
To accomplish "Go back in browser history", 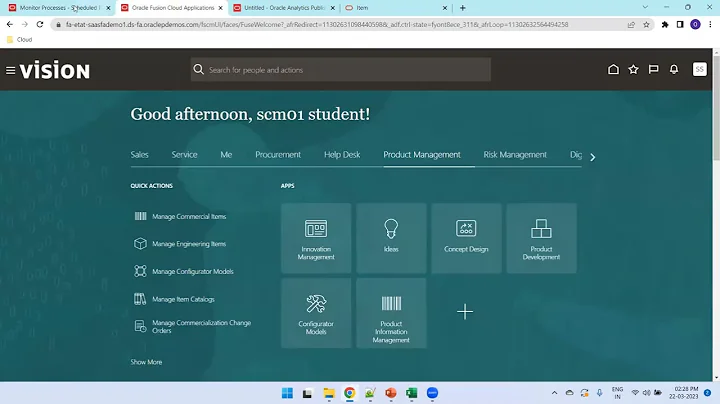I will (x=10, y=24).
